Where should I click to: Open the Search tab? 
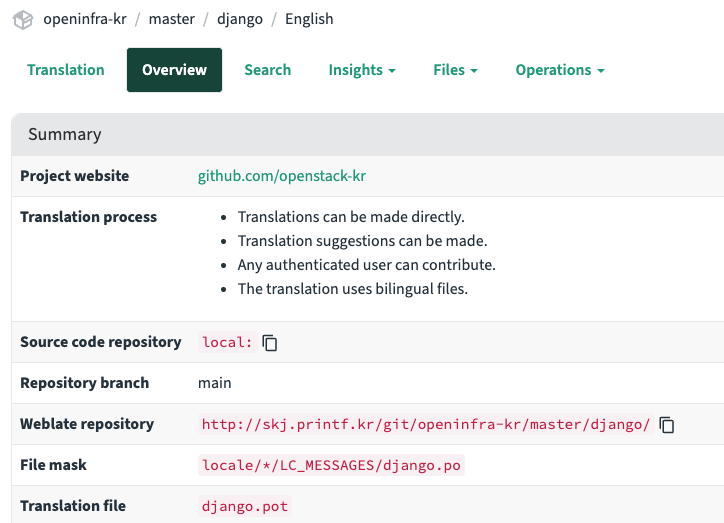point(267,70)
